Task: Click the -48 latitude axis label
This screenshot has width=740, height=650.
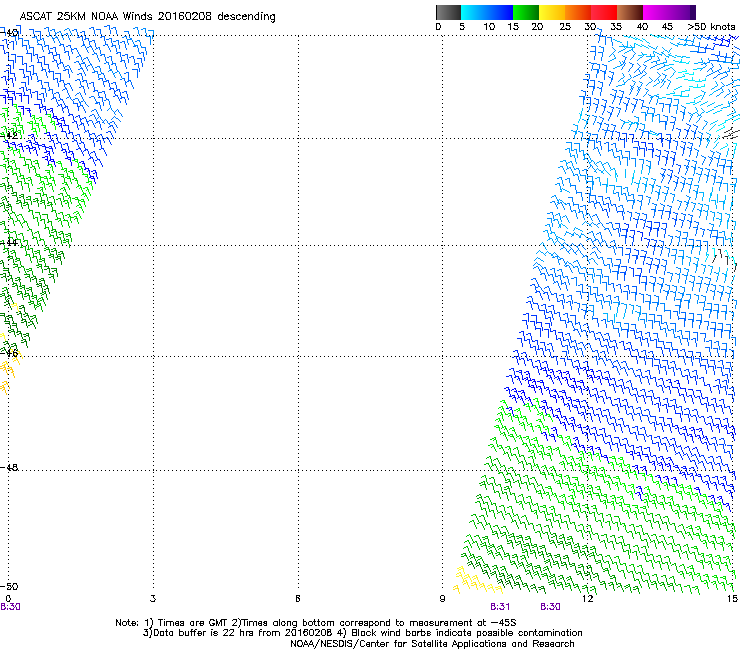Action: pyautogui.click(x=9, y=467)
